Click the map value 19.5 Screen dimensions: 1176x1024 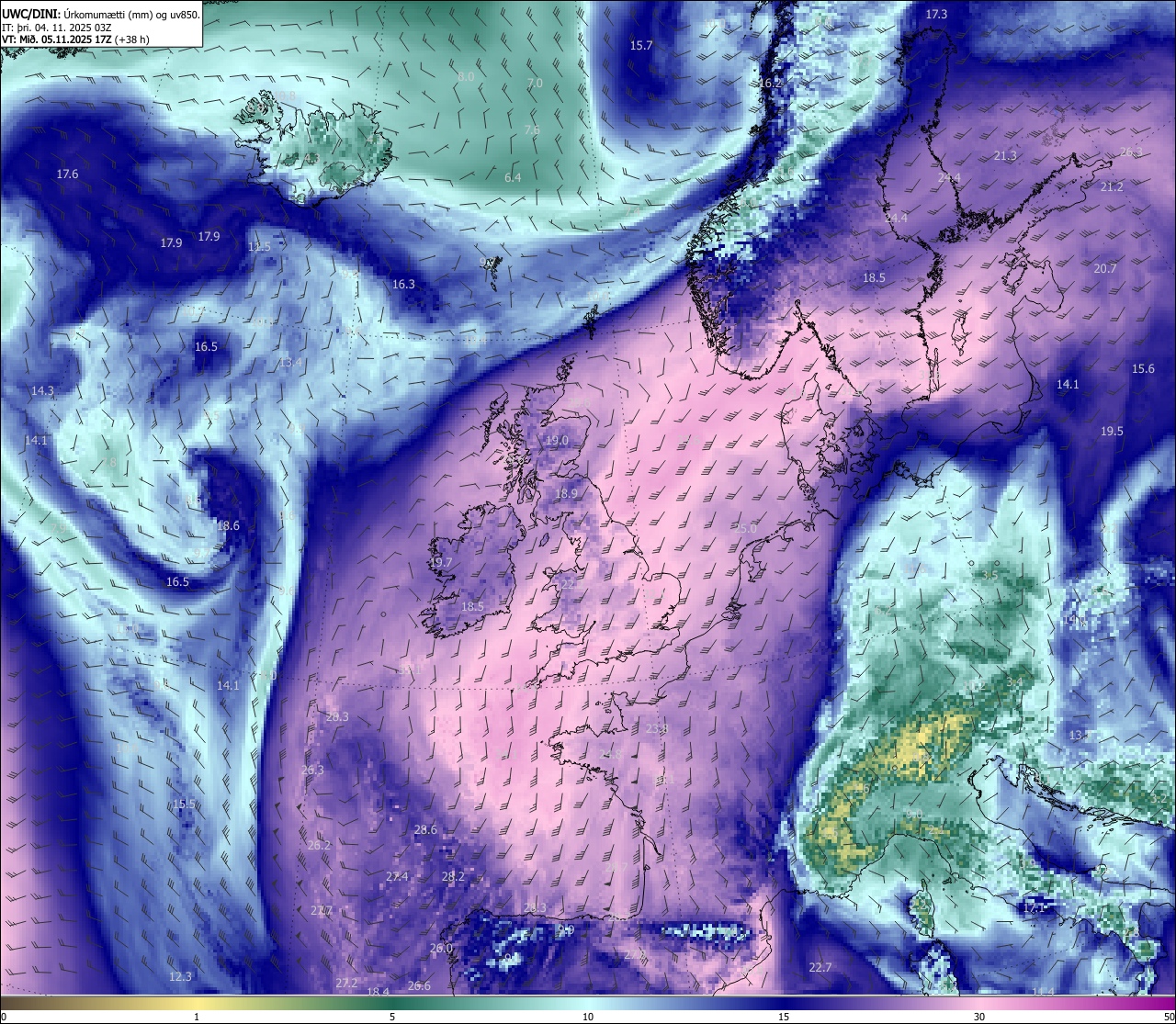(x=1112, y=432)
